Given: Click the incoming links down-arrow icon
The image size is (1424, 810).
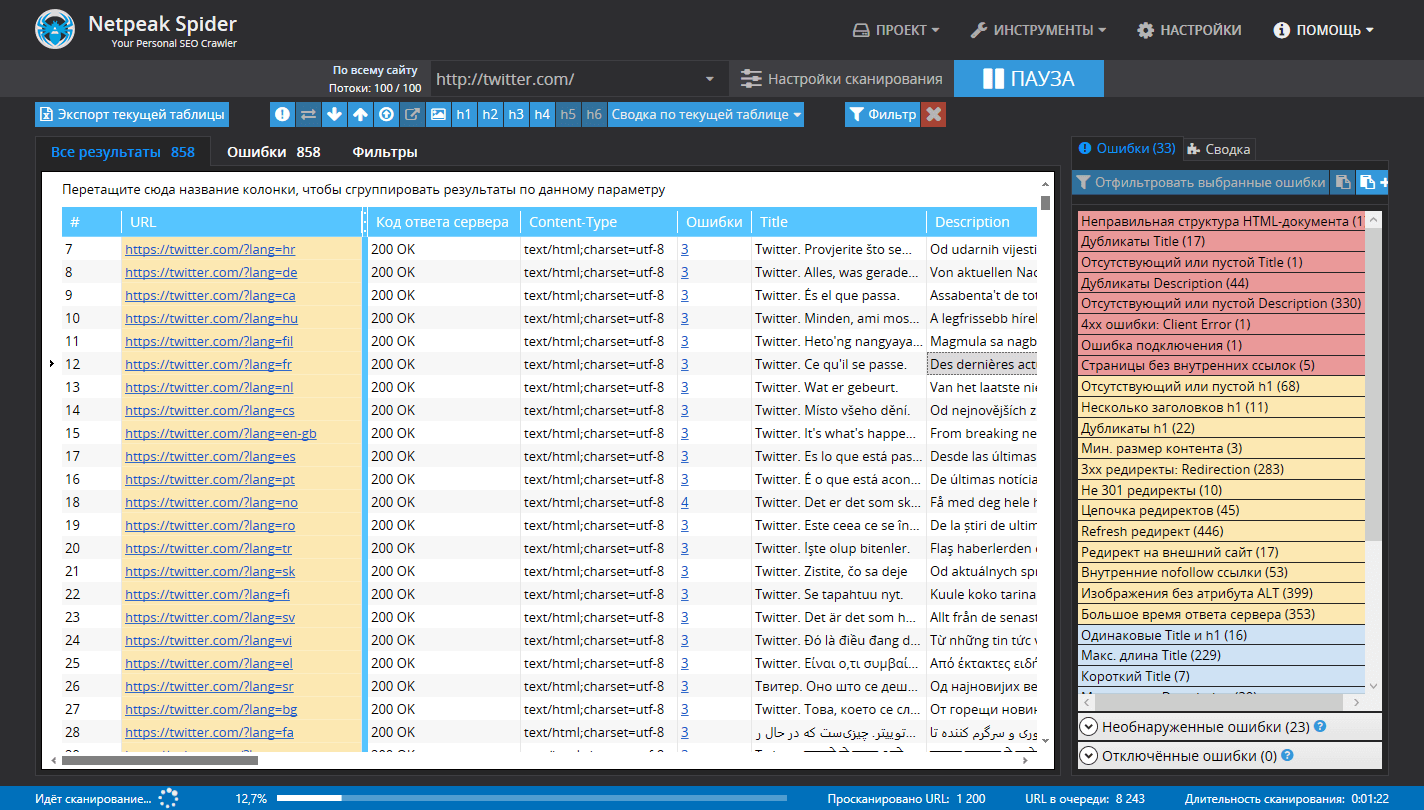Looking at the screenshot, I should [x=335, y=115].
